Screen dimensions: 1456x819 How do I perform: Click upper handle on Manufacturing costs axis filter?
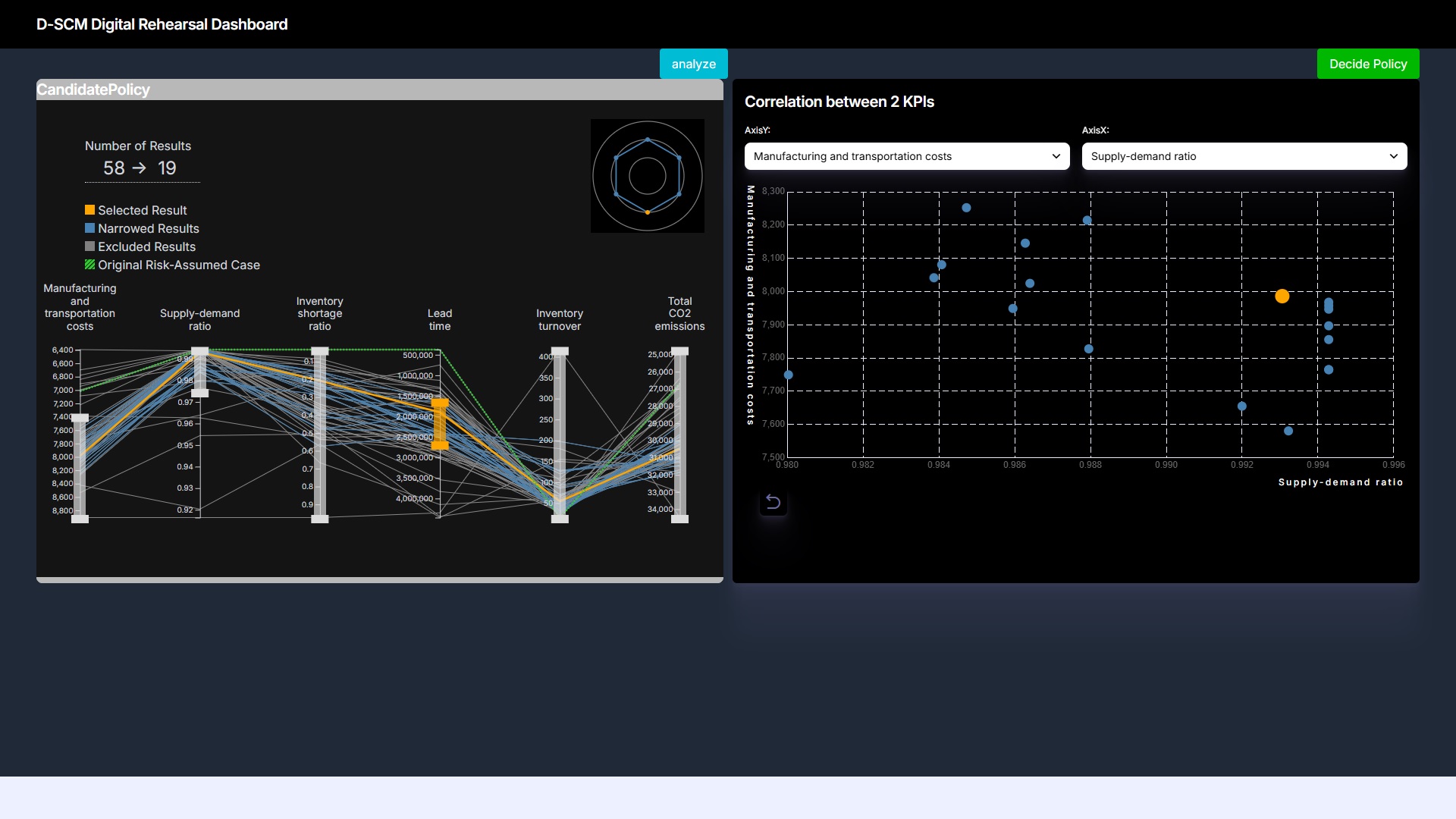tap(80, 418)
